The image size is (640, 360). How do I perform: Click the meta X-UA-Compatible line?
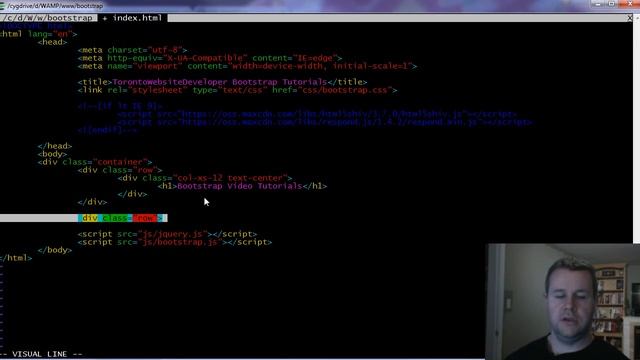pyautogui.click(x=210, y=58)
